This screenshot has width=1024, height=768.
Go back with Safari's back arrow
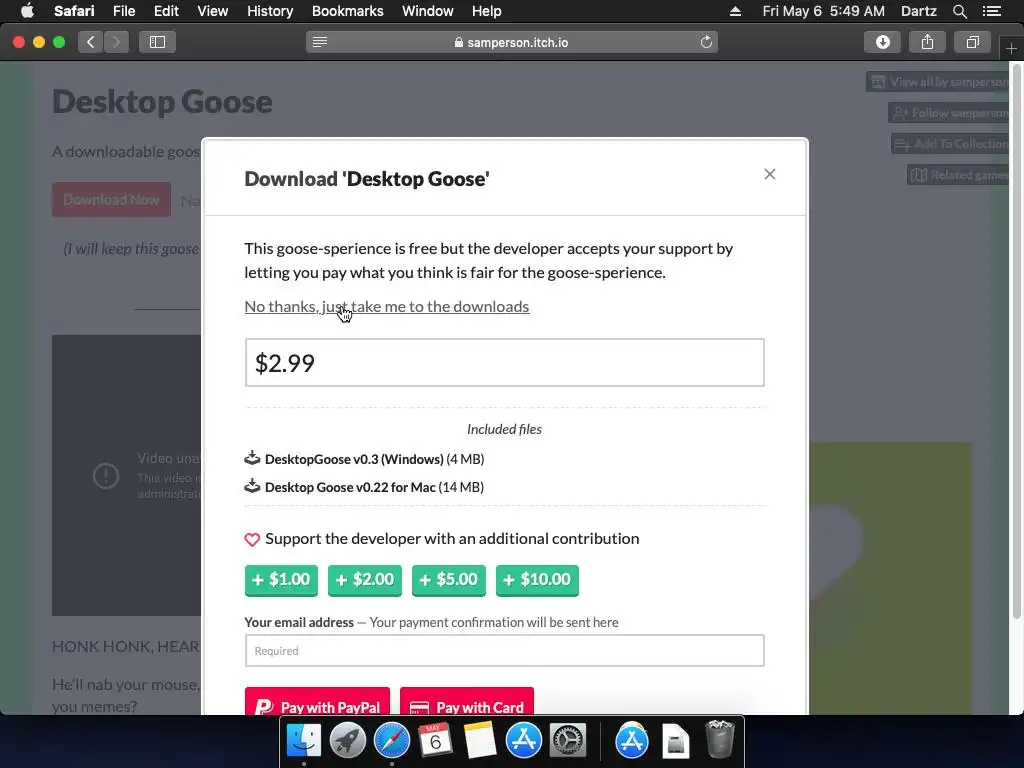pos(91,42)
